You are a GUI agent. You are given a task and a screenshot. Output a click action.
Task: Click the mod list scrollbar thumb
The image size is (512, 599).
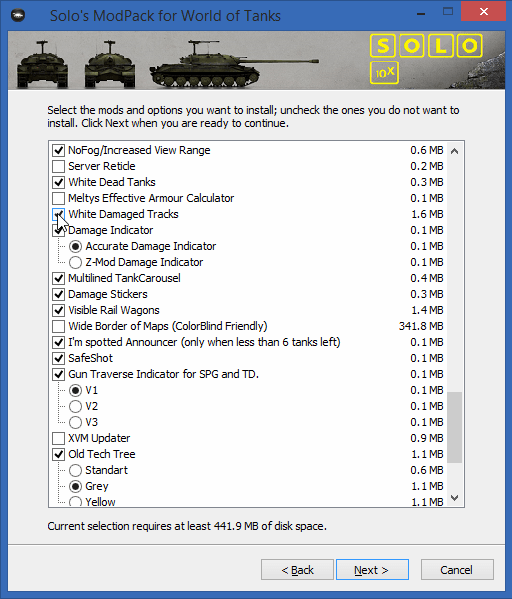[x=454, y=427]
